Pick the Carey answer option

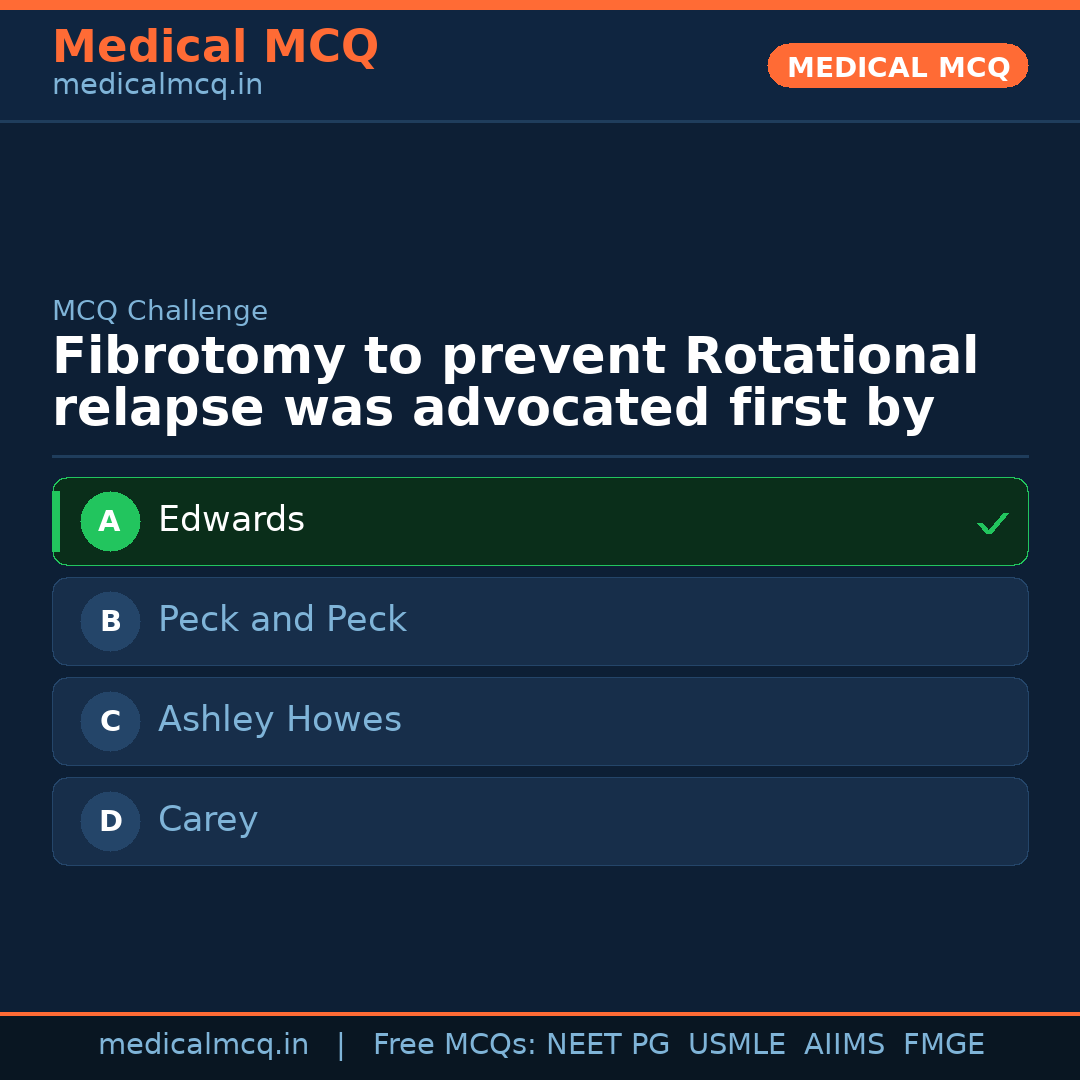pyautogui.click(x=208, y=820)
